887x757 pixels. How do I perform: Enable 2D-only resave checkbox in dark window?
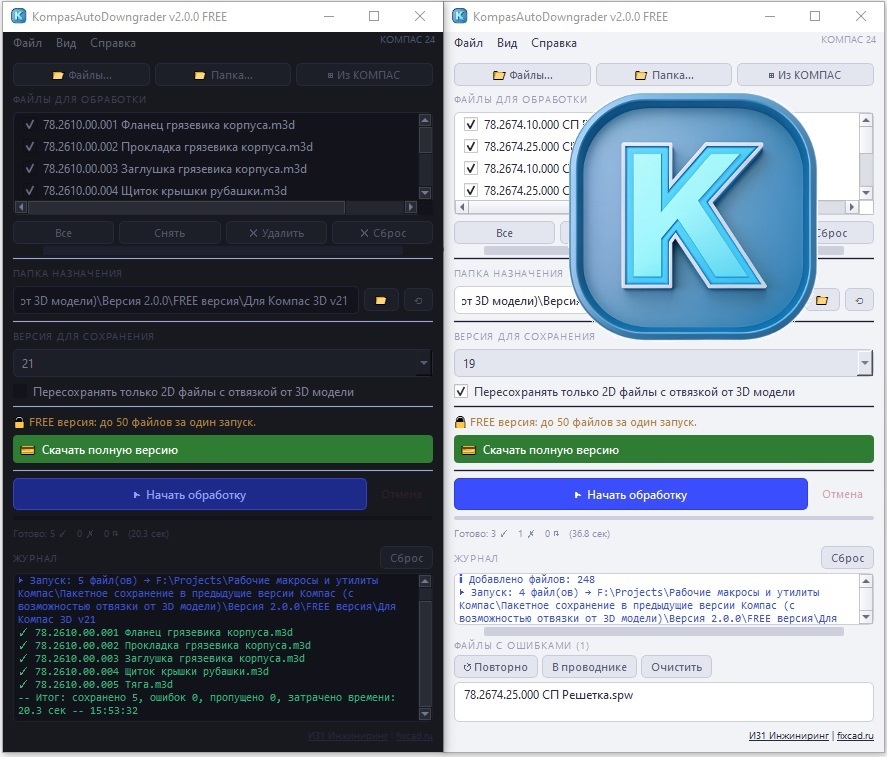(x=20, y=392)
